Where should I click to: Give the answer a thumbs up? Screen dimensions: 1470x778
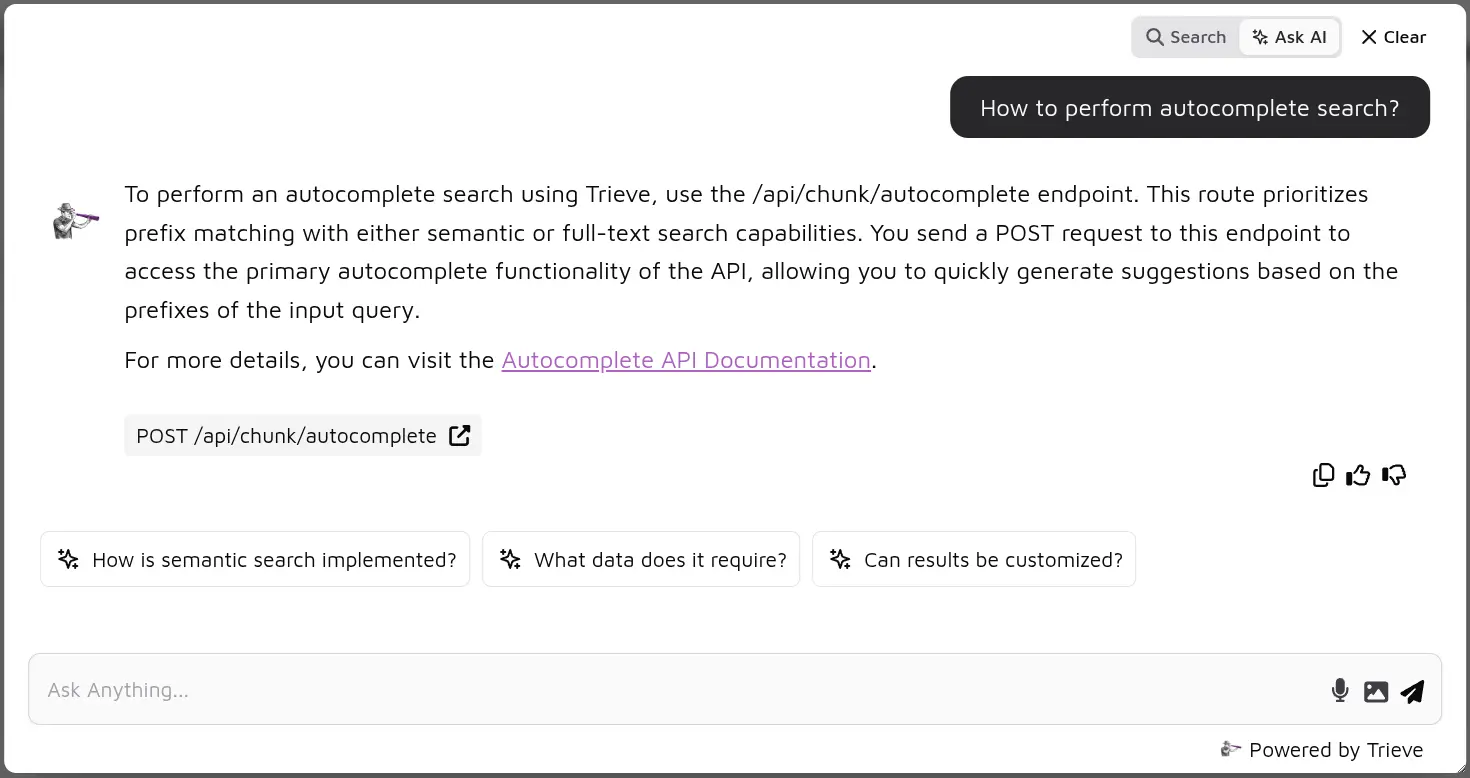click(x=1358, y=475)
